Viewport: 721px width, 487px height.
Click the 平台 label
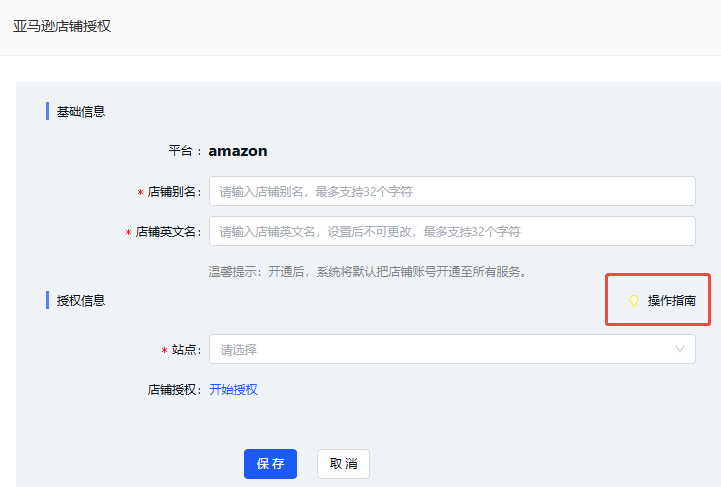pos(185,151)
